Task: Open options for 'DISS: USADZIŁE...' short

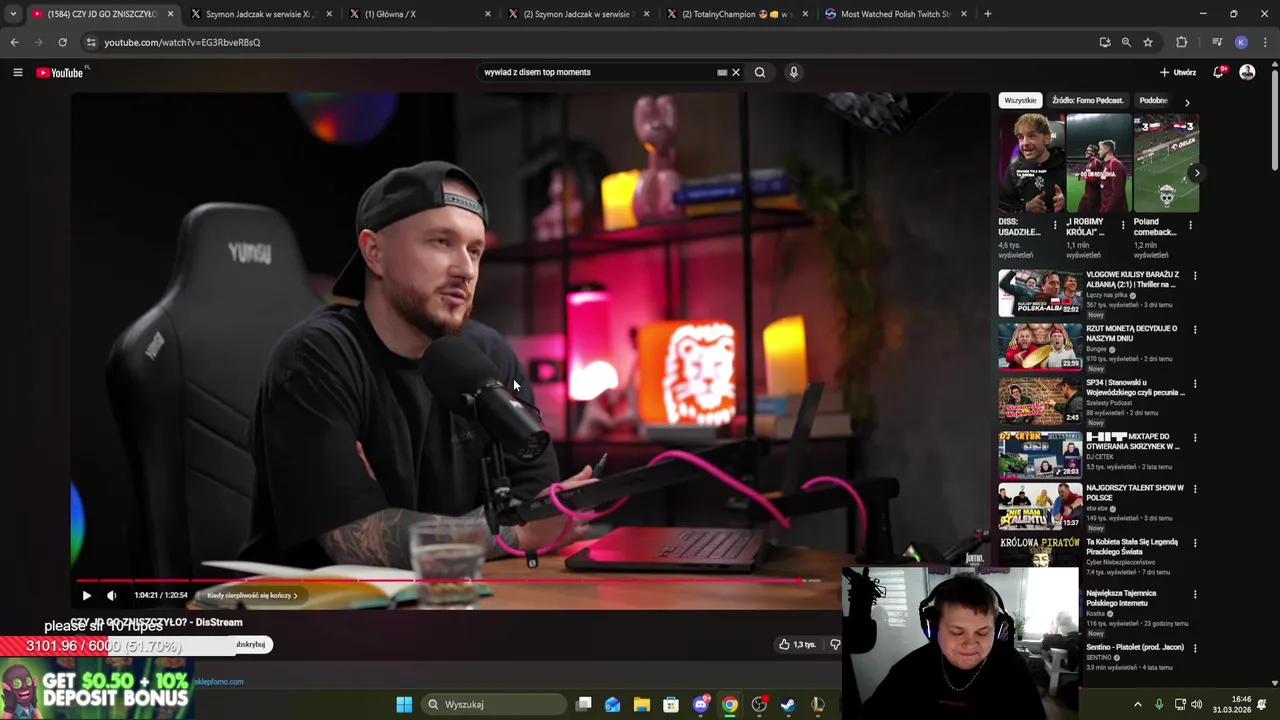Action: tap(1055, 225)
